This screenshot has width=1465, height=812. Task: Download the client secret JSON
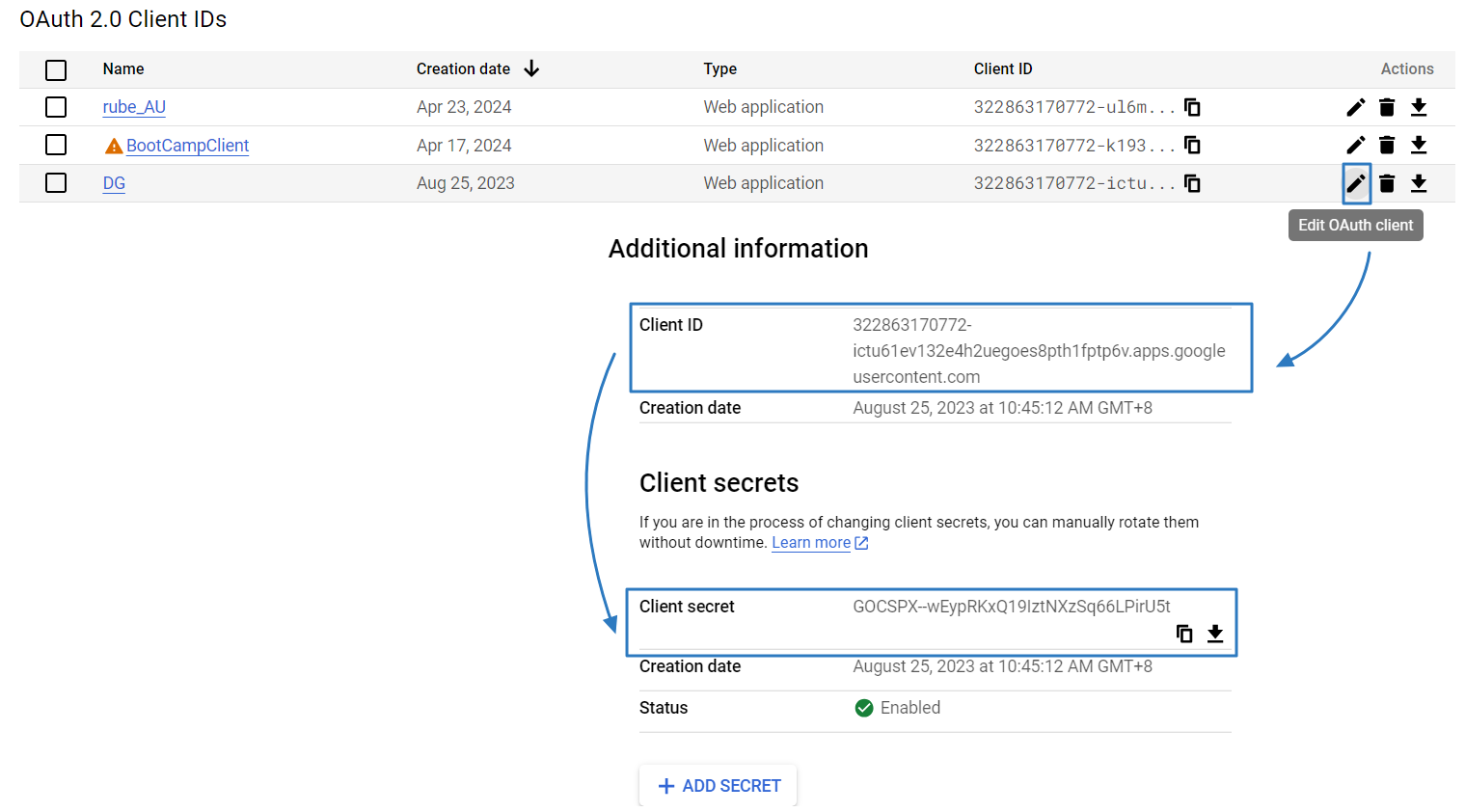click(x=1215, y=634)
